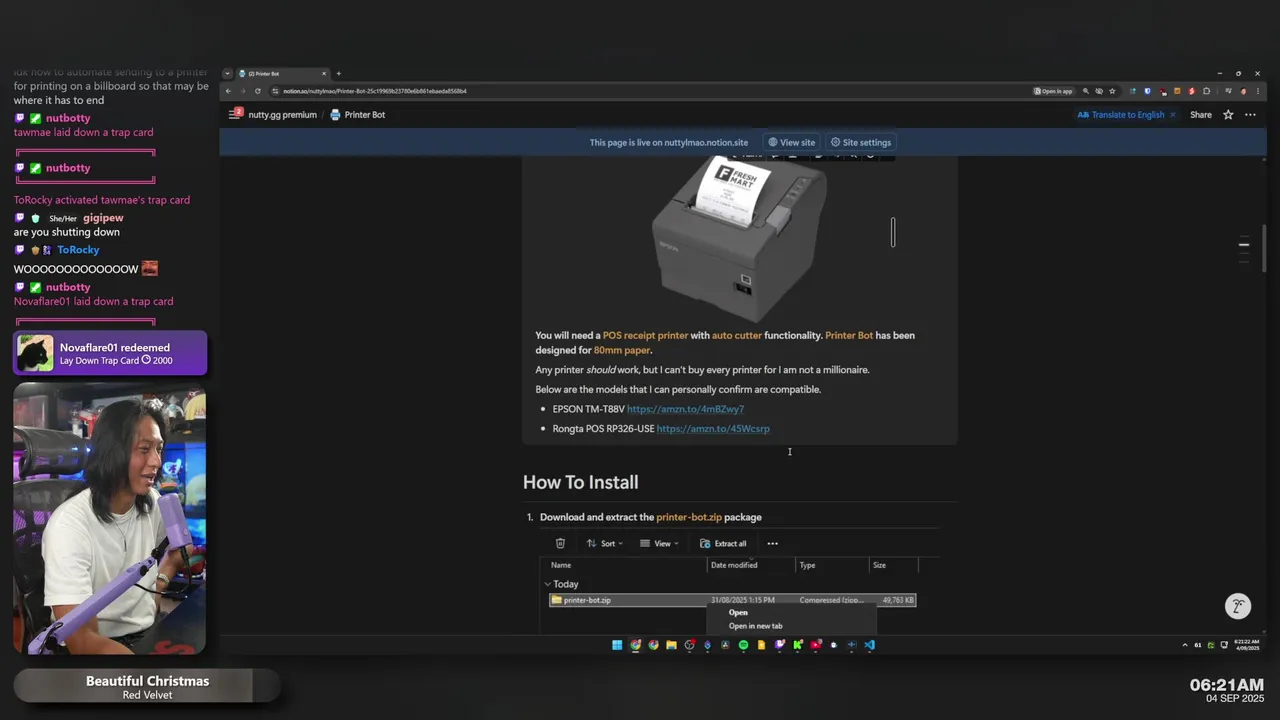Click ToRocky username in chat
The image size is (1280, 720).
(x=78, y=250)
